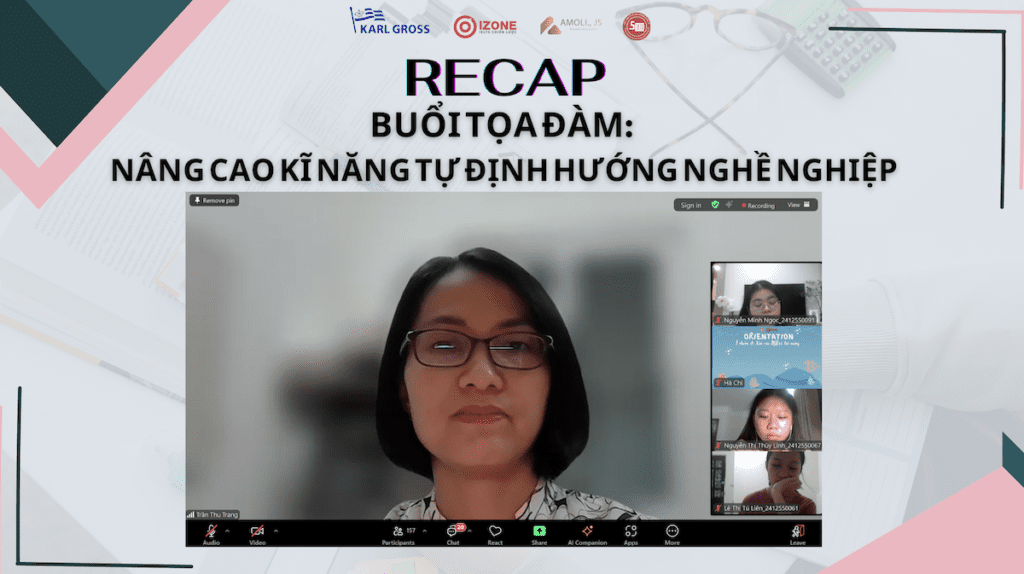The height and width of the screenshot is (574, 1024).
Task: Expand the Chat options arrow
Action: (471, 530)
